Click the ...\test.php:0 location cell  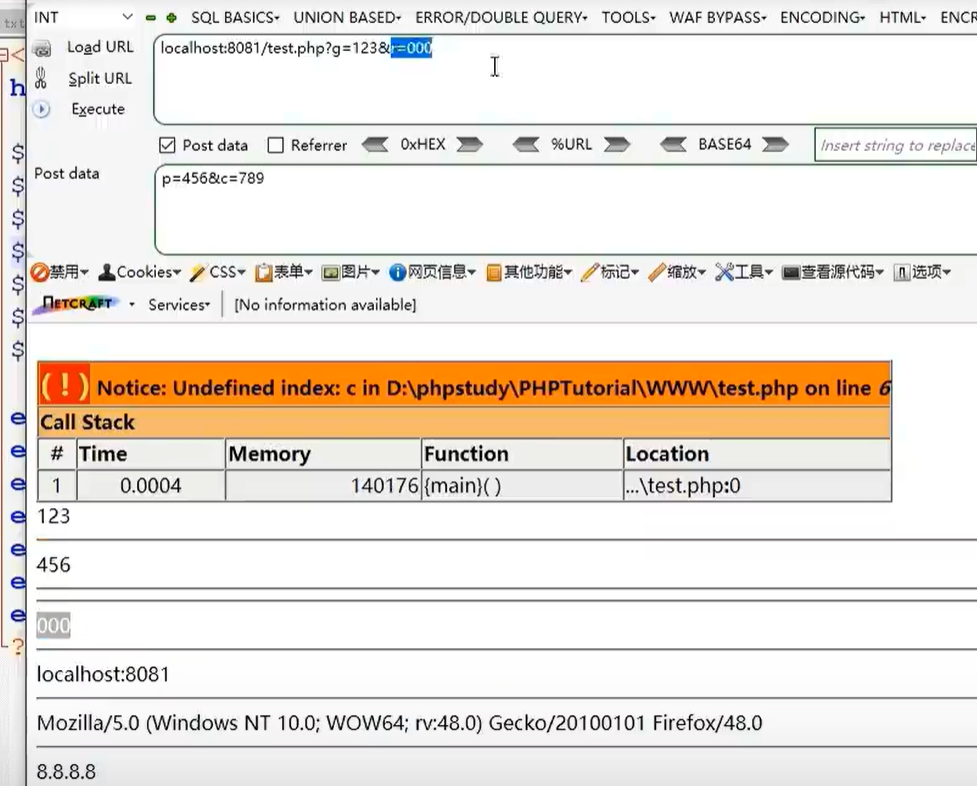tap(757, 486)
